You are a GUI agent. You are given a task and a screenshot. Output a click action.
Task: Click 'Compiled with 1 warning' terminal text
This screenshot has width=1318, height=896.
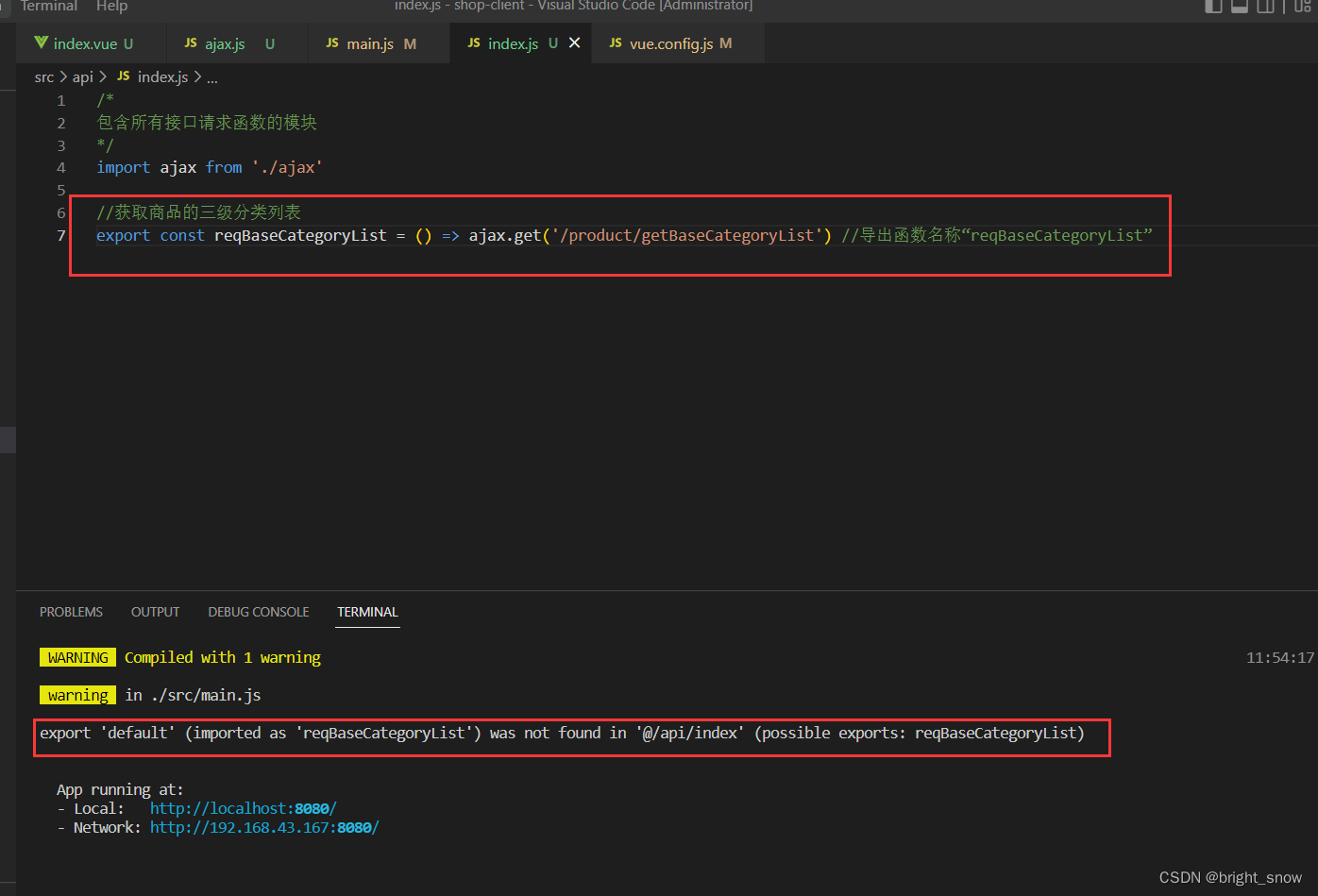pyautogui.click(x=223, y=658)
